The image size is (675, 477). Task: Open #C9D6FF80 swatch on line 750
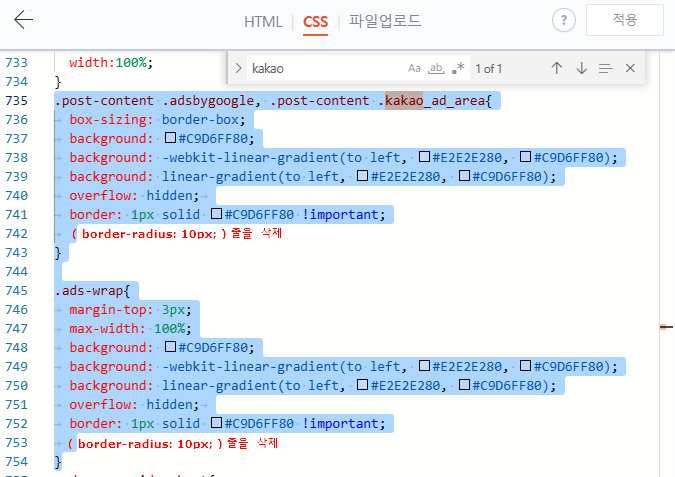click(x=464, y=384)
